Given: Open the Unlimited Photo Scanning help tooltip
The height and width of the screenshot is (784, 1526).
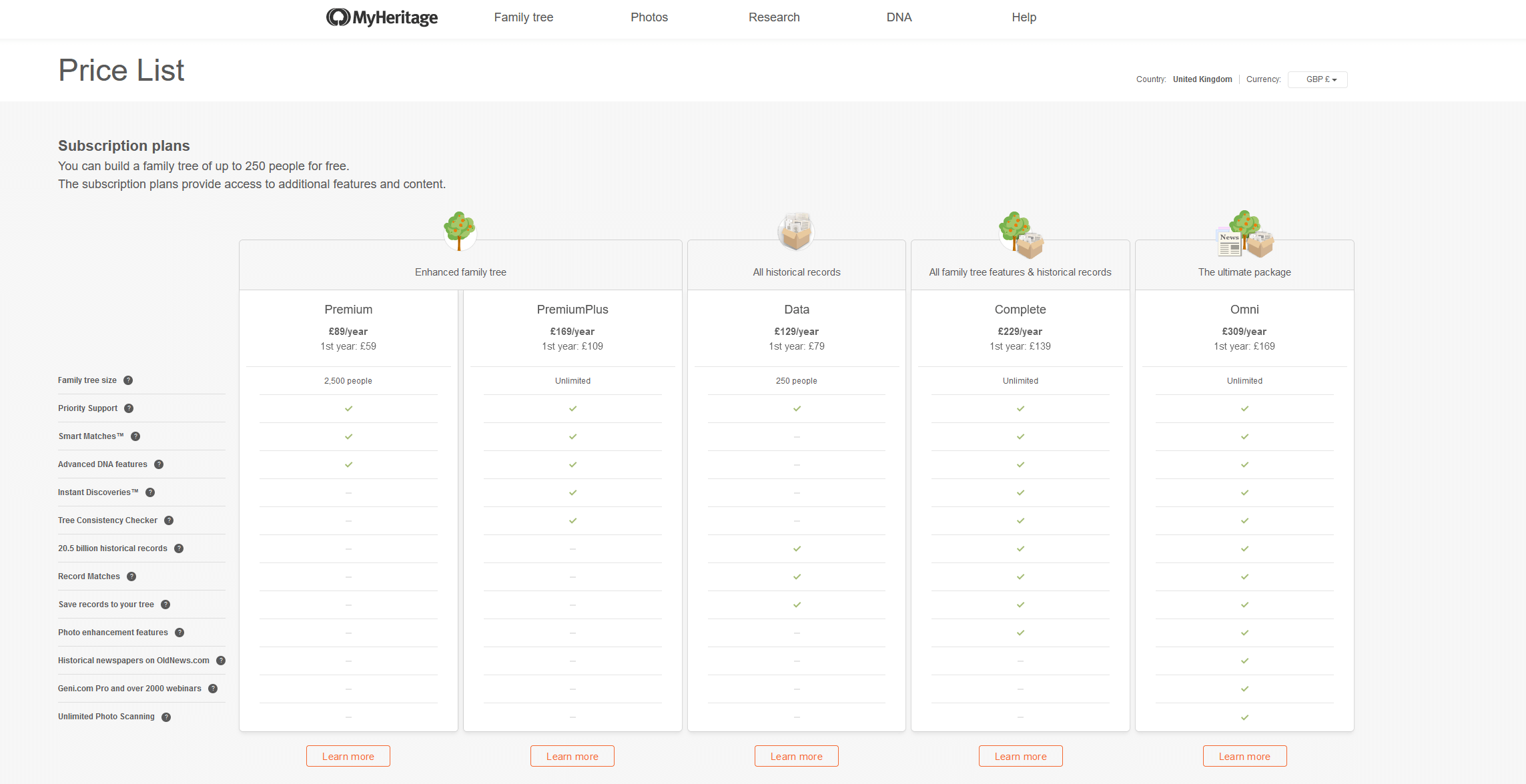Looking at the screenshot, I should [x=166, y=717].
